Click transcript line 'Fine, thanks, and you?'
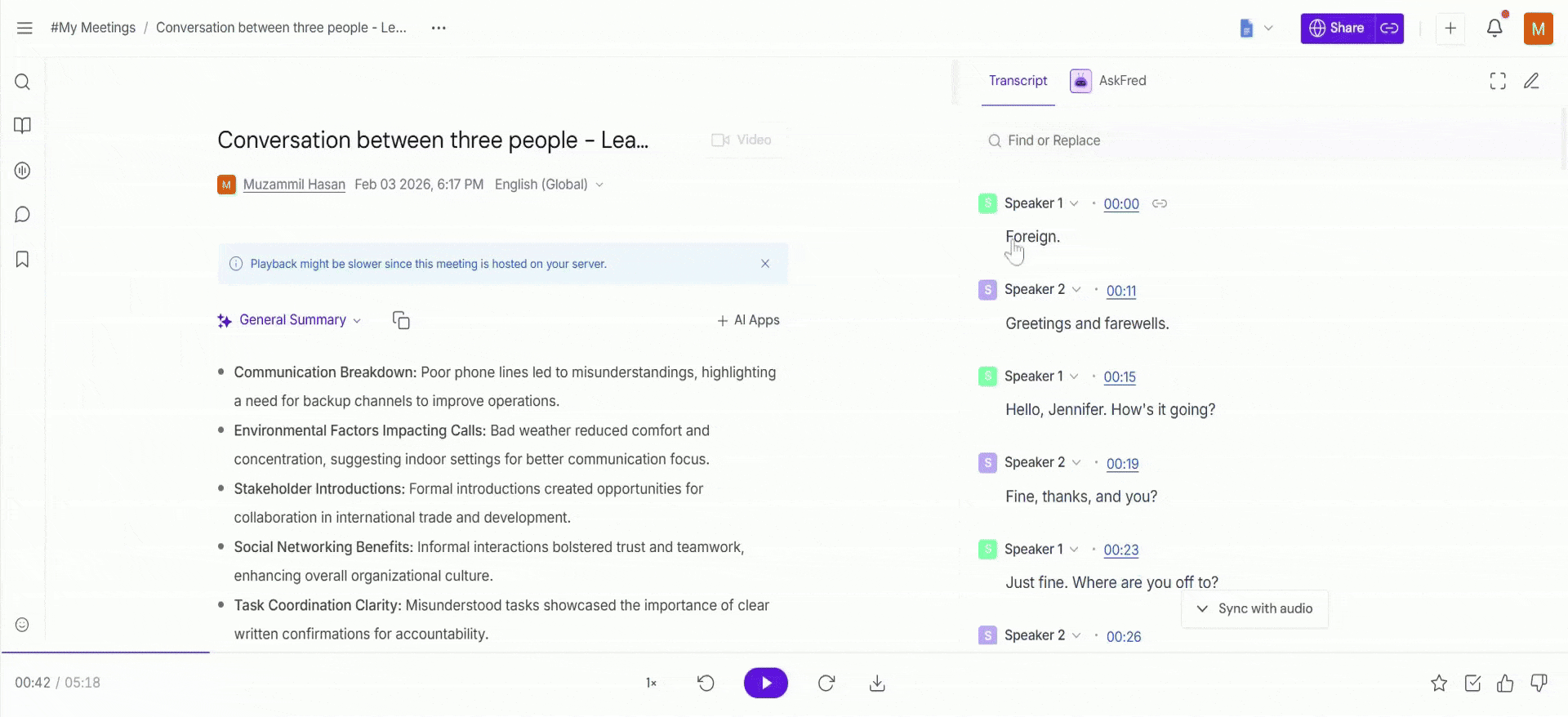The height and width of the screenshot is (717, 1568). click(1081, 497)
